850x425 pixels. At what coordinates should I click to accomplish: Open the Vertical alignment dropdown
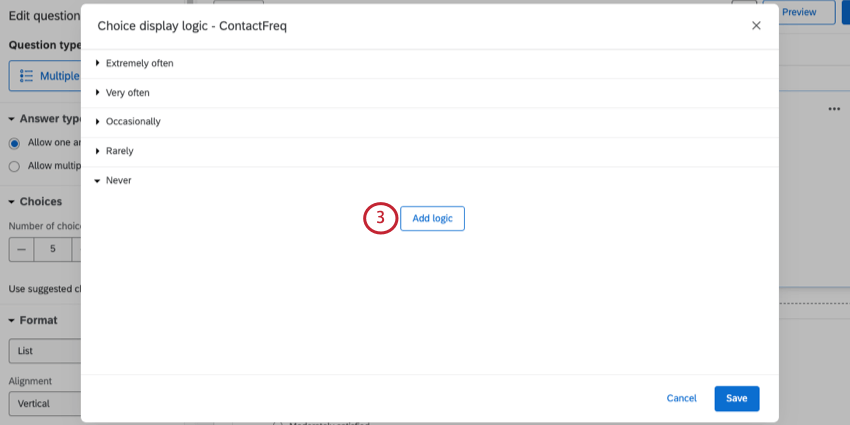tap(44, 405)
